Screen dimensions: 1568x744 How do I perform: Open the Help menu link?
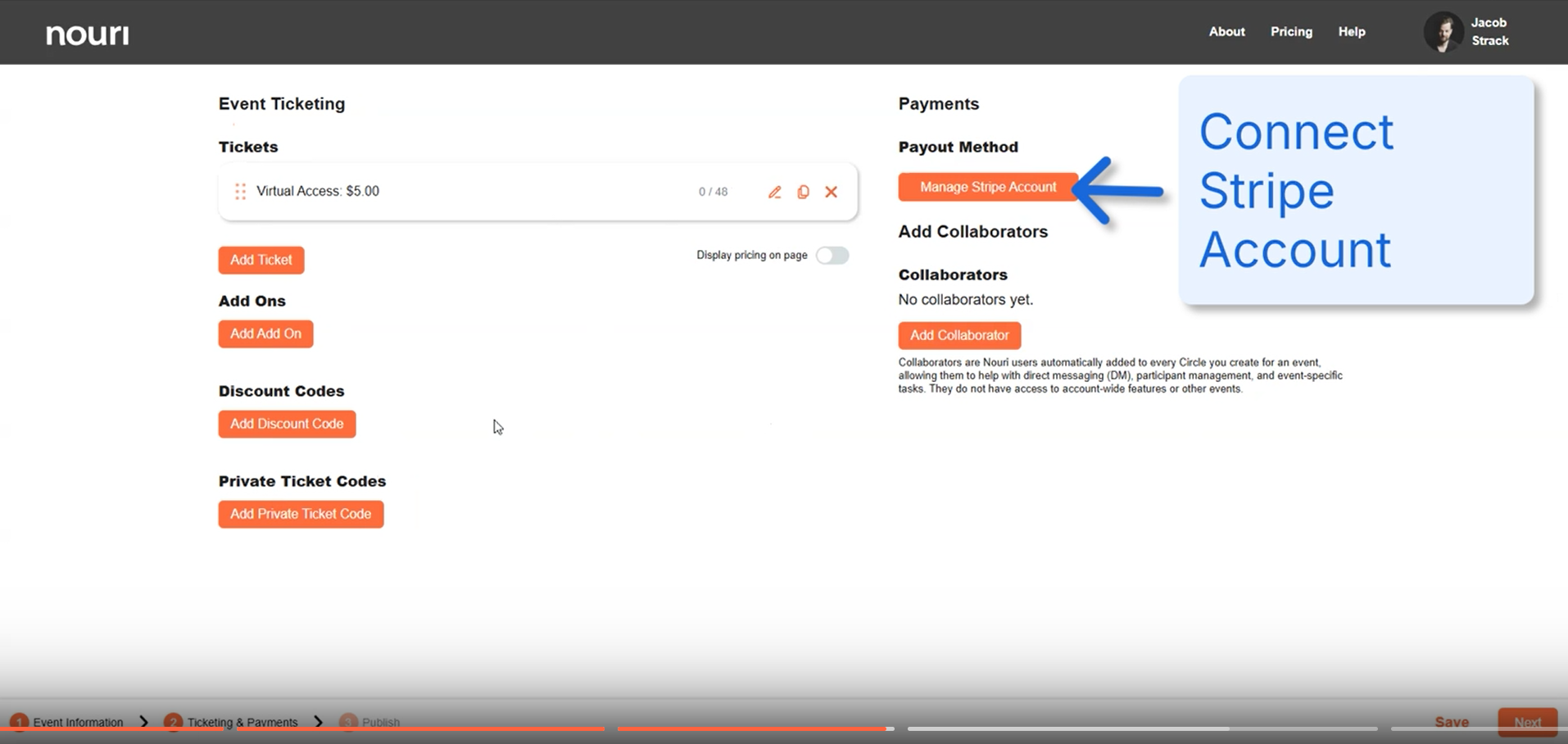(x=1351, y=32)
